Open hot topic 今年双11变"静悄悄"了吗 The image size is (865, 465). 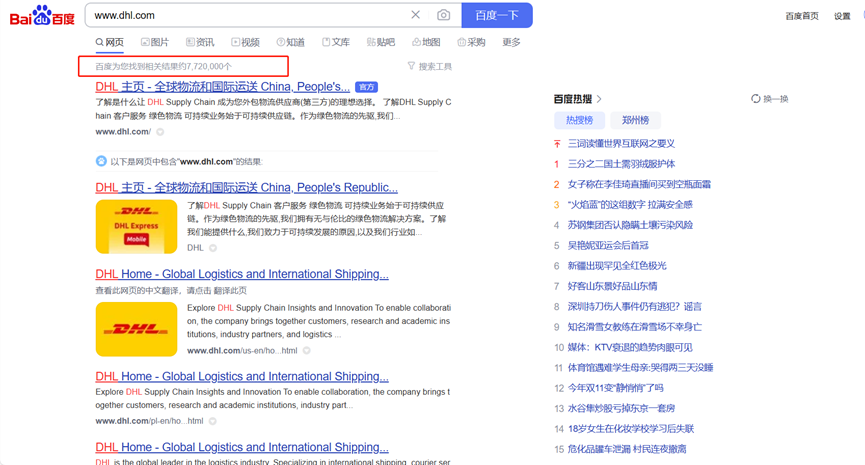click(x=616, y=388)
